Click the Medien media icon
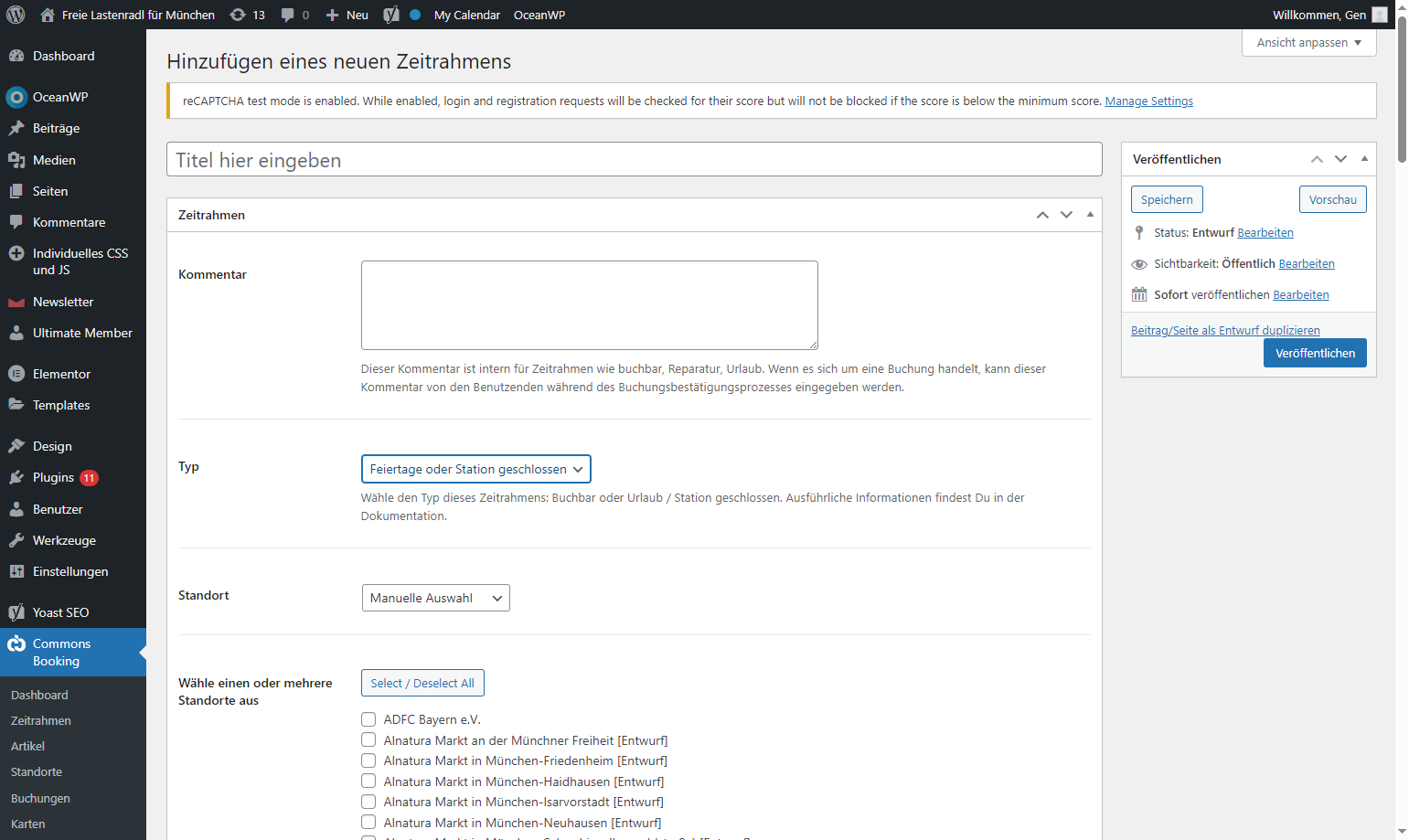This screenshot has height=840, width=1409. coord(16,160)
